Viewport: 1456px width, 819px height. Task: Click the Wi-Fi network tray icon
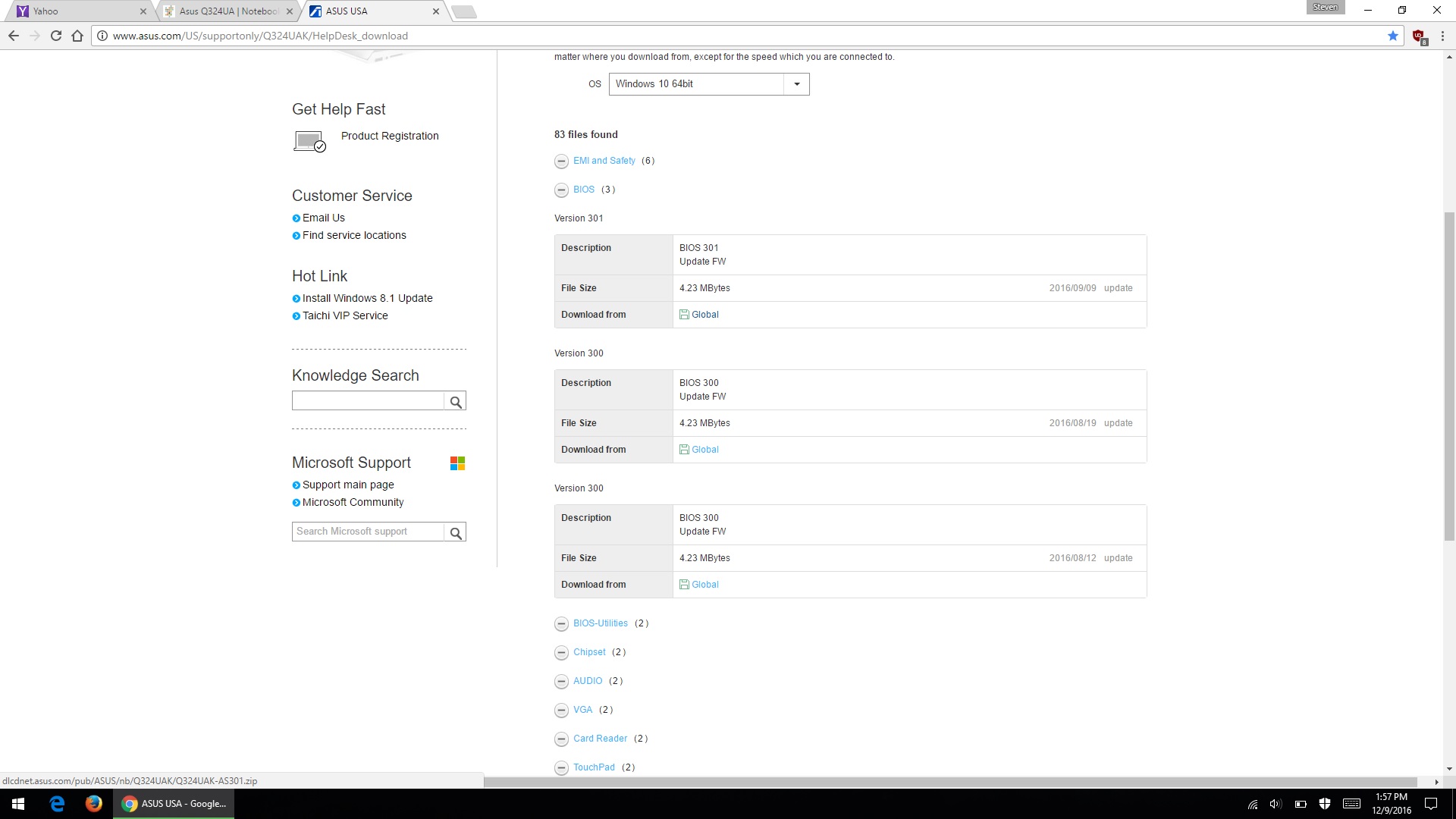pos(1253,804)
